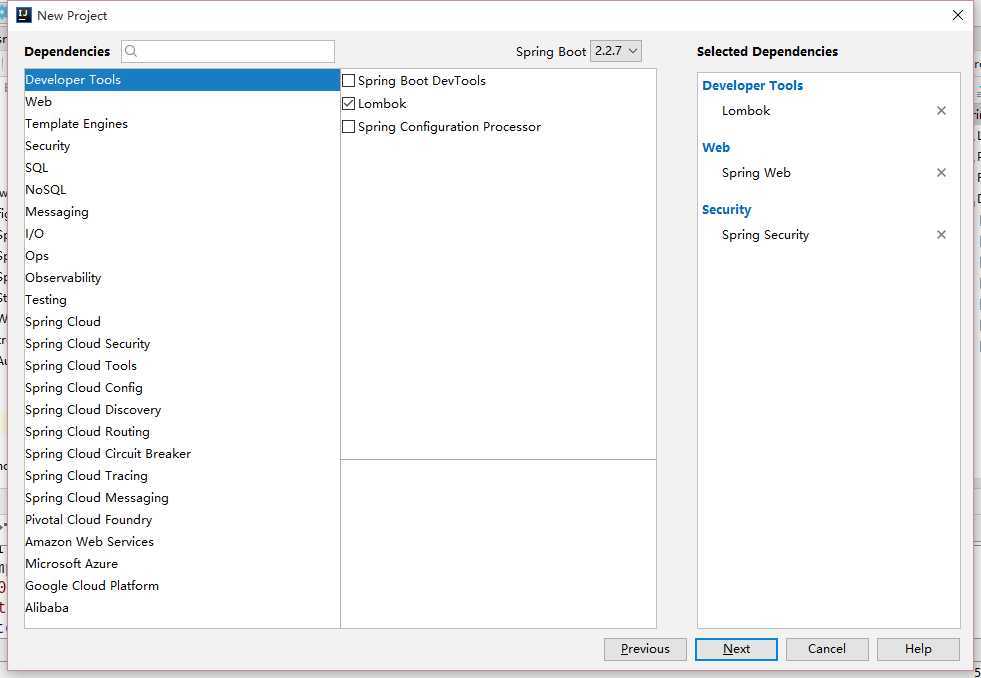Click Web heading in selected list
Viewport: 981px width, 678px height.
click(x=716, y=148)
